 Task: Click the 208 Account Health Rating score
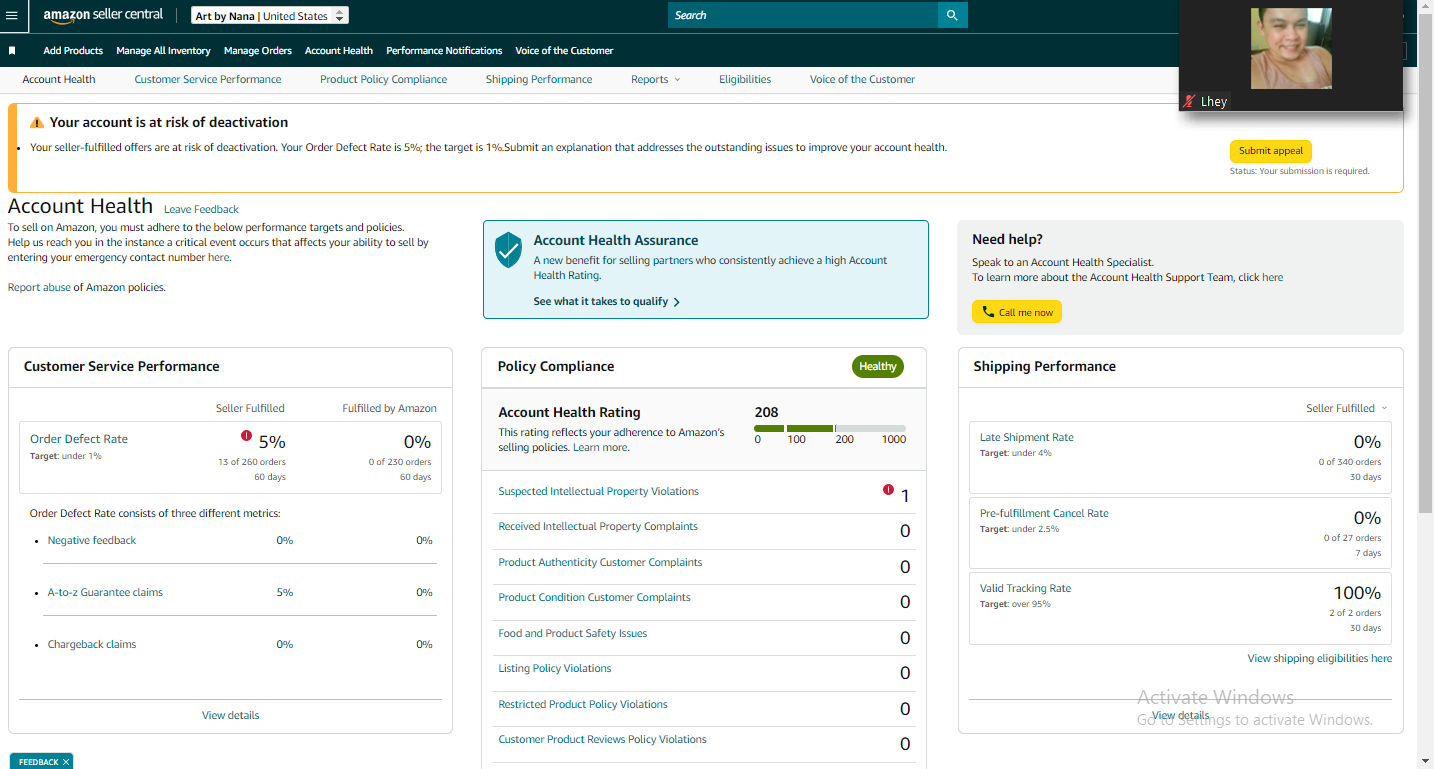[766, 412]
